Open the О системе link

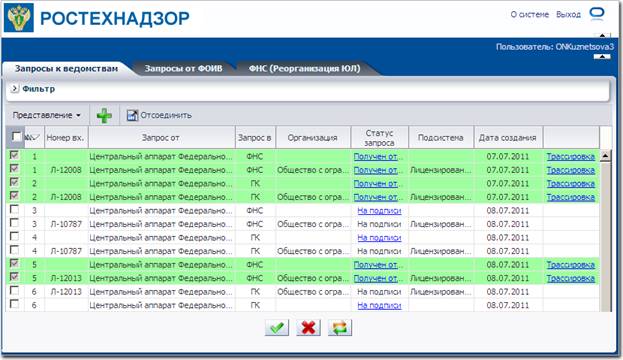(530, 14)
